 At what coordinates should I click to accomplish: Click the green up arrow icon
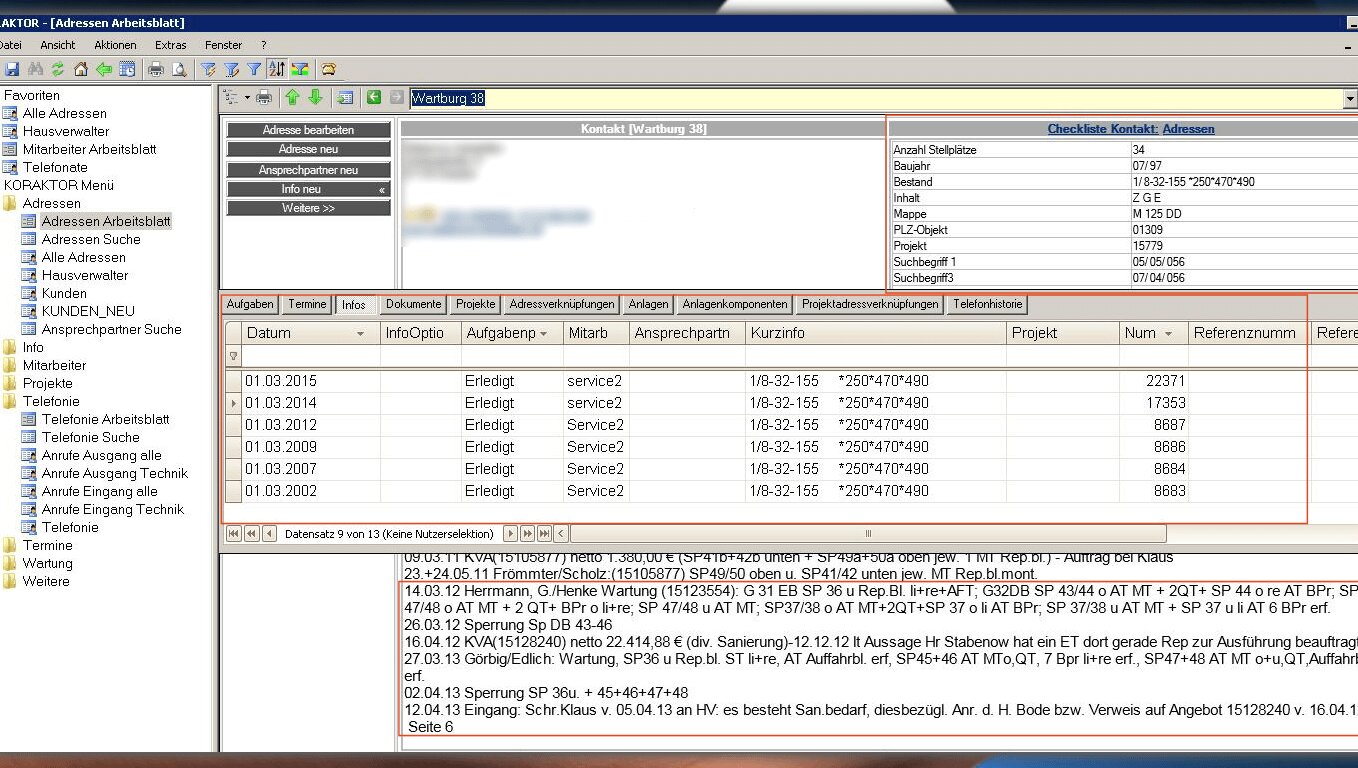[x=292, y=97]
